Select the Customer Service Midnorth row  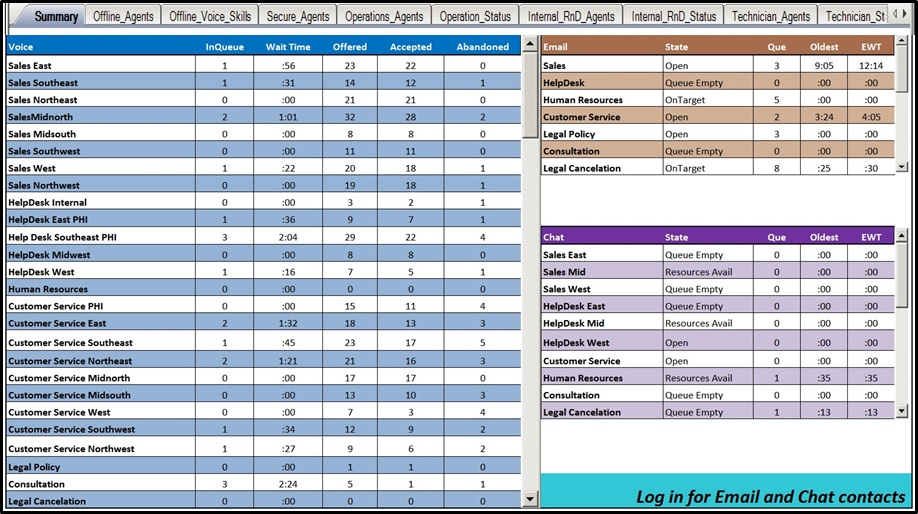click(263, 378)
